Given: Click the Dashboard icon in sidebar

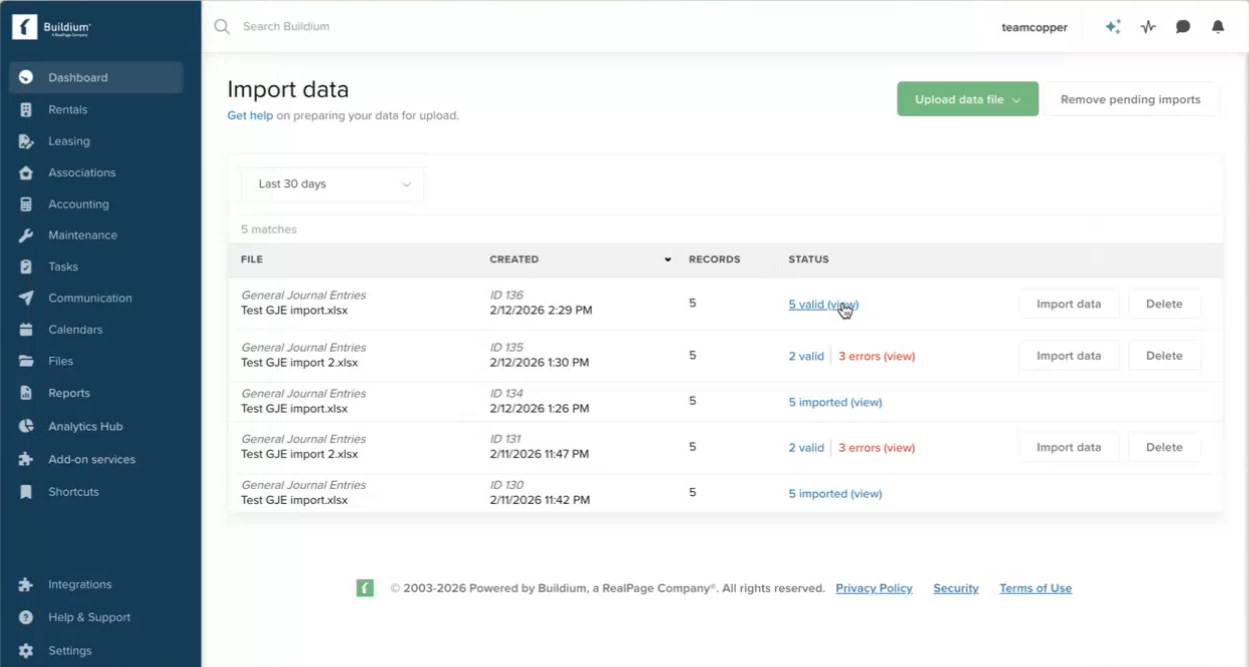Looking at the screenshot, I should (26, 77).
